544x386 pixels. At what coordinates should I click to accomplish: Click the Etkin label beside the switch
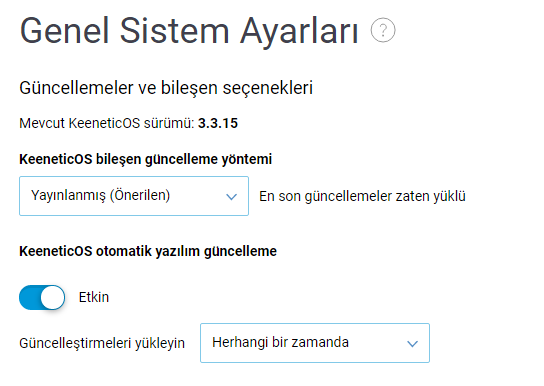[x=94, y=298]
